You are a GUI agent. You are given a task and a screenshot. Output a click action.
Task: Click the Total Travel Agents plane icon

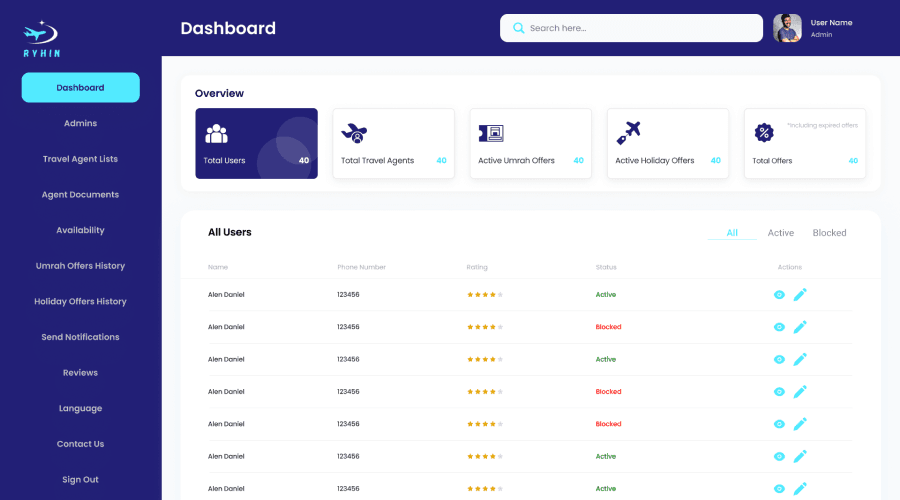tap(354, 133)
